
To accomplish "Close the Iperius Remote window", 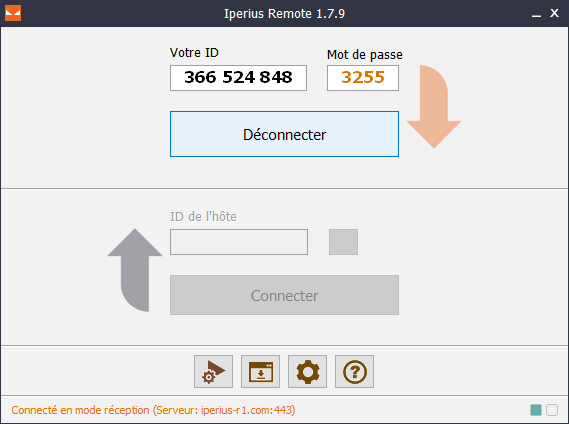I will (554, 13).
